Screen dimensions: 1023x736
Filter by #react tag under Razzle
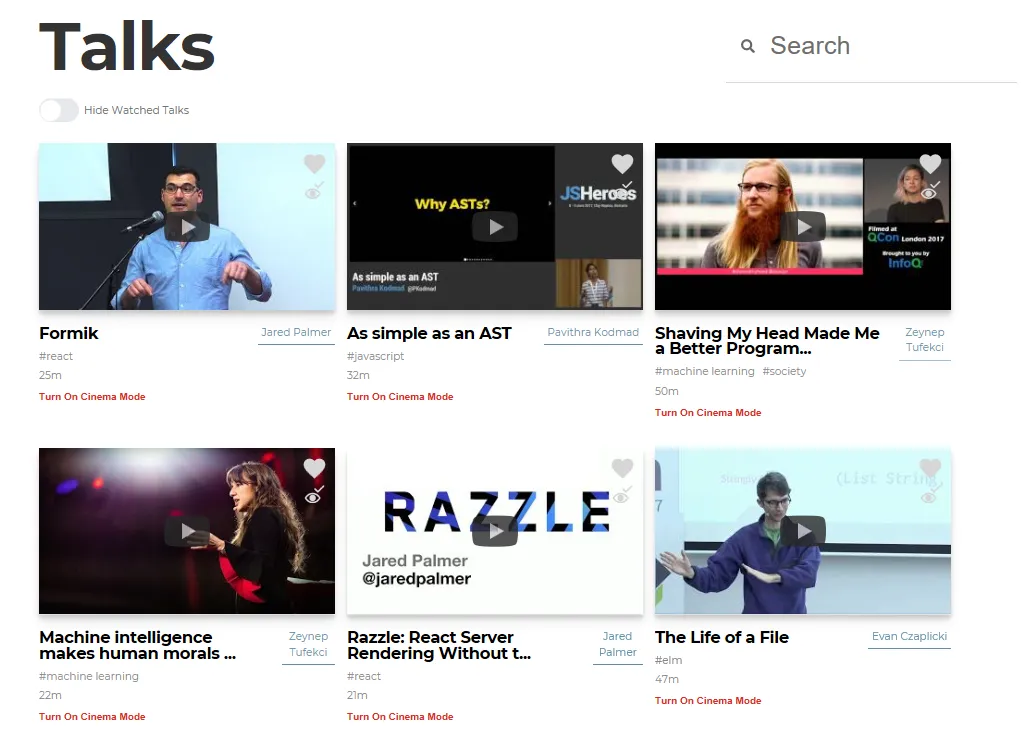tap(364, 676)
